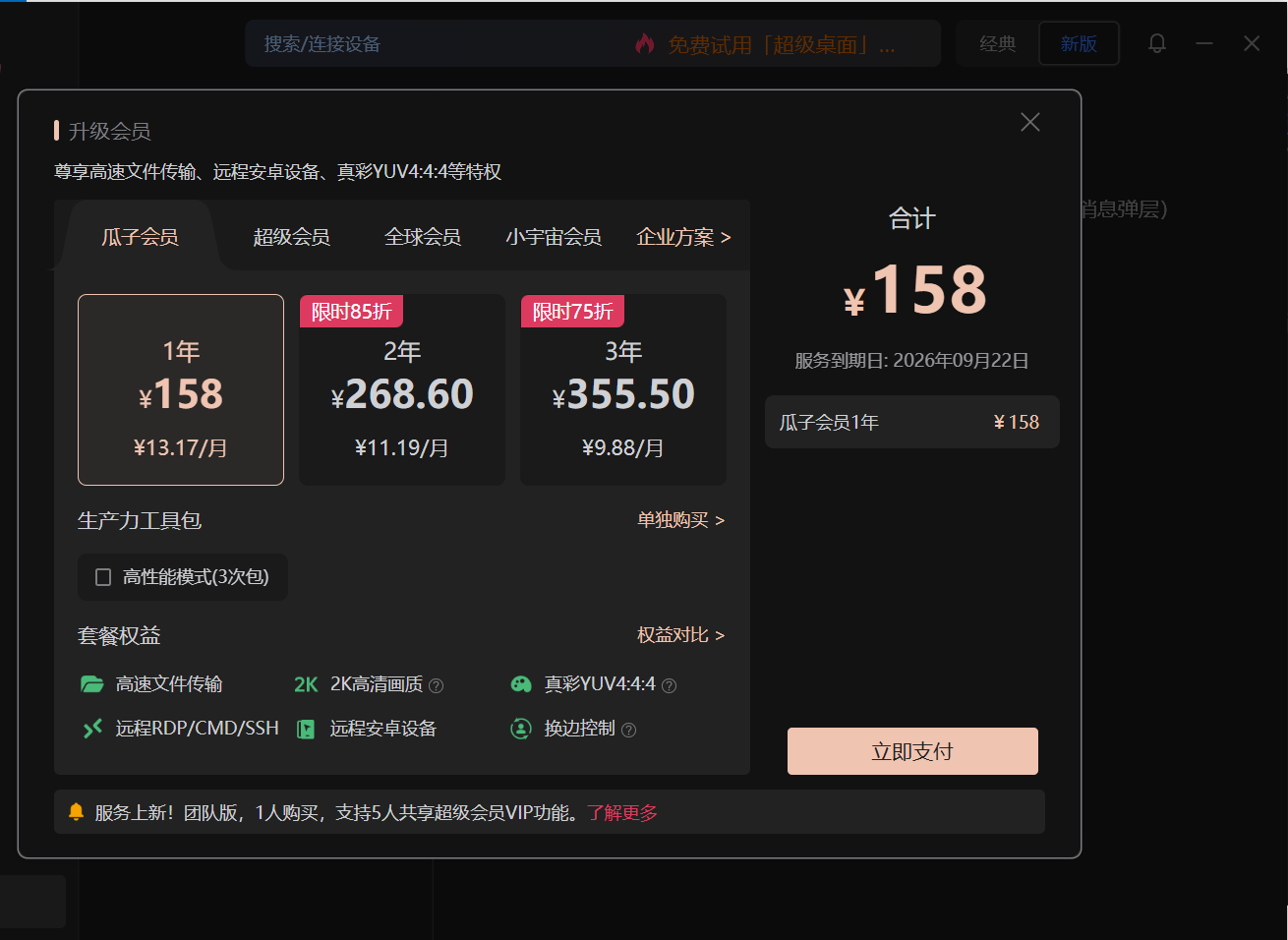Open the notification bell icon
This screenshot has width=1288, height=940.
[x=1157, y=43]
